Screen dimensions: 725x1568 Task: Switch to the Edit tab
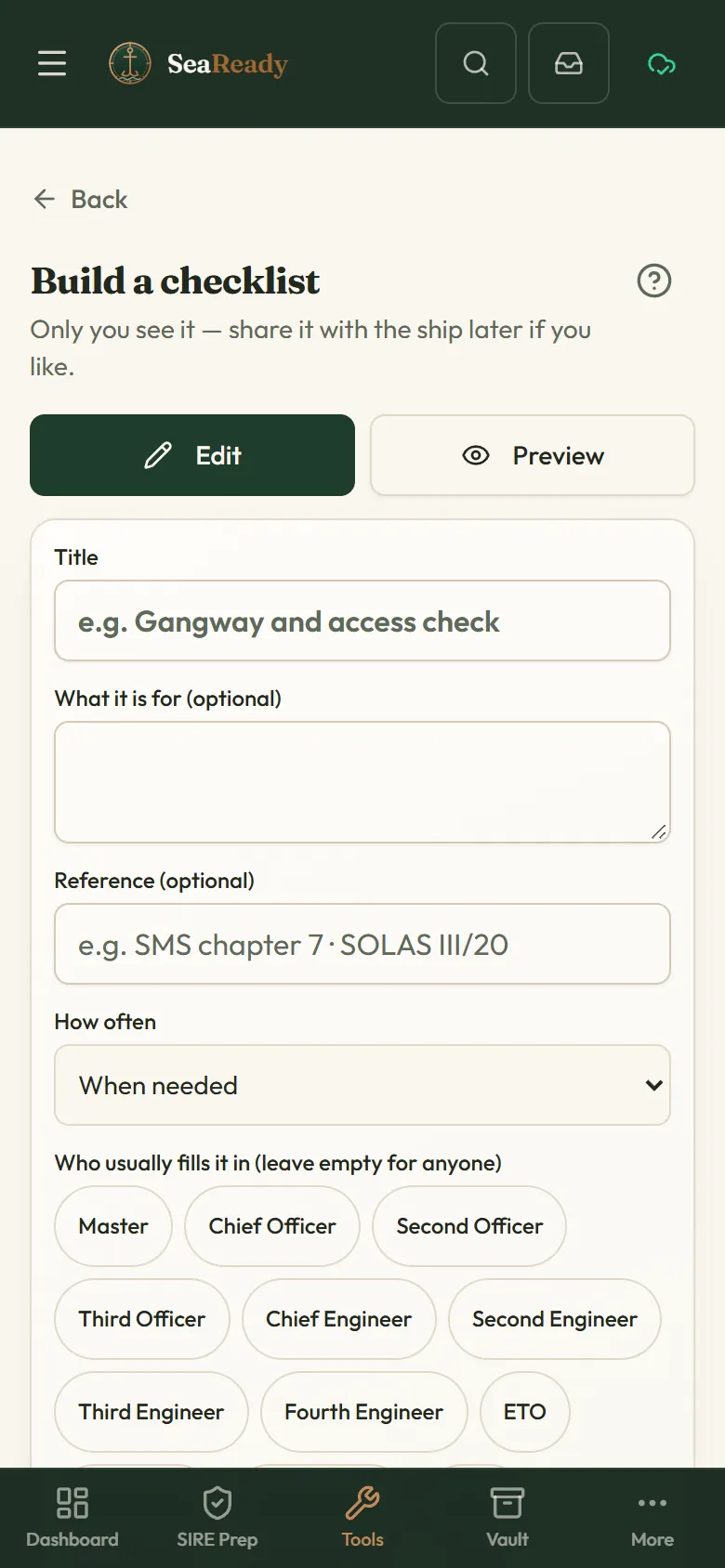pyautogui.click(x=192, y=455)
